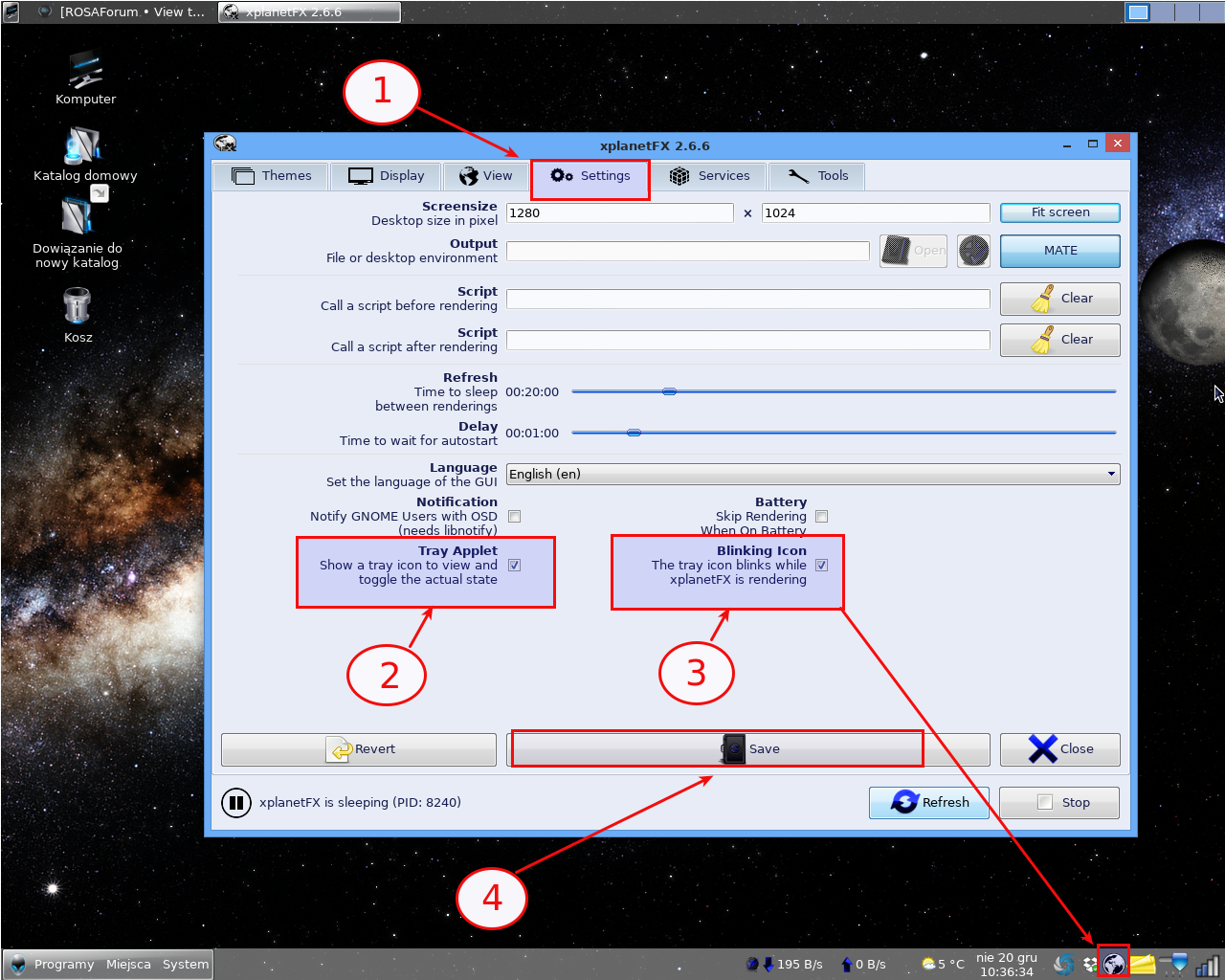Switch to the Themes tab
The width and height of the screenshot is (1225, 980).
click(x=271, y=176)
